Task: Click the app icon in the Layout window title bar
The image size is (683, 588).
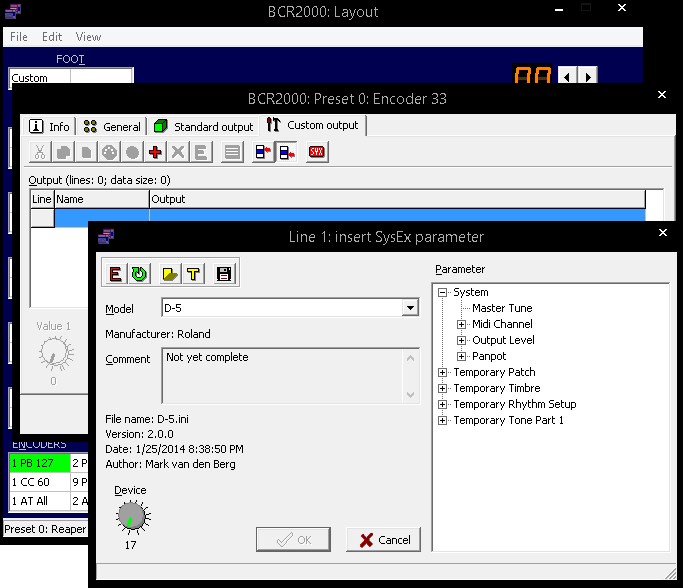Action: click(x=13, y=11)
